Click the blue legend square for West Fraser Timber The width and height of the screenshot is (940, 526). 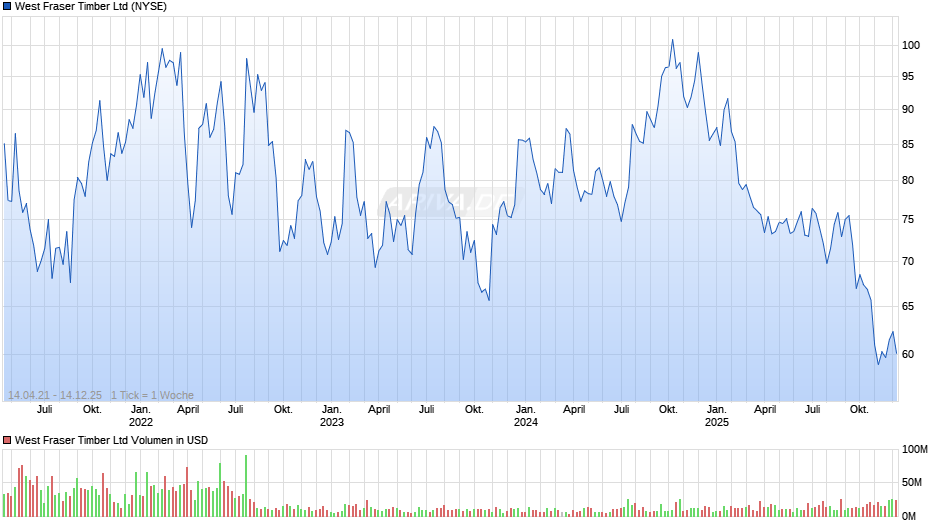7,7
